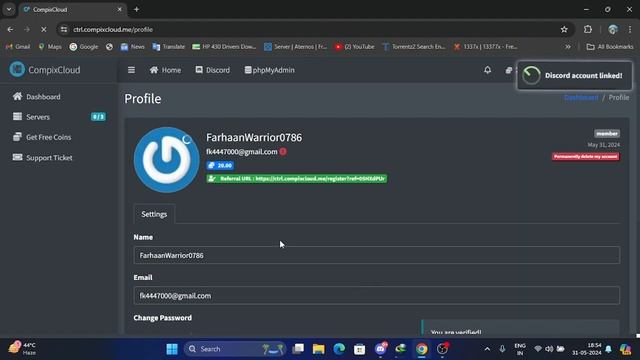The image size is (640, 360).
Task: Open the Home navigation link
Action: 165,70
